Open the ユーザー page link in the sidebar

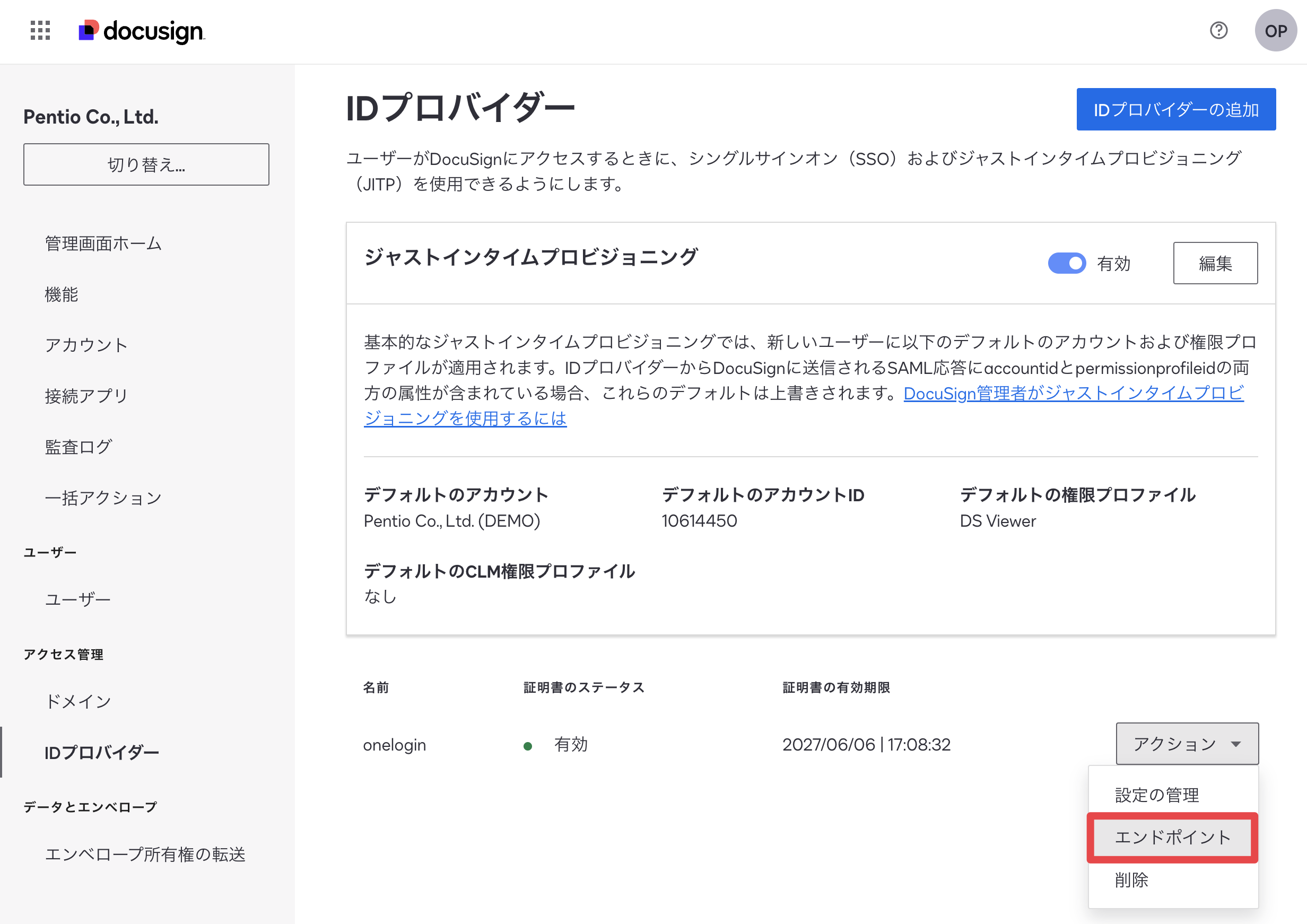(78, 599)
